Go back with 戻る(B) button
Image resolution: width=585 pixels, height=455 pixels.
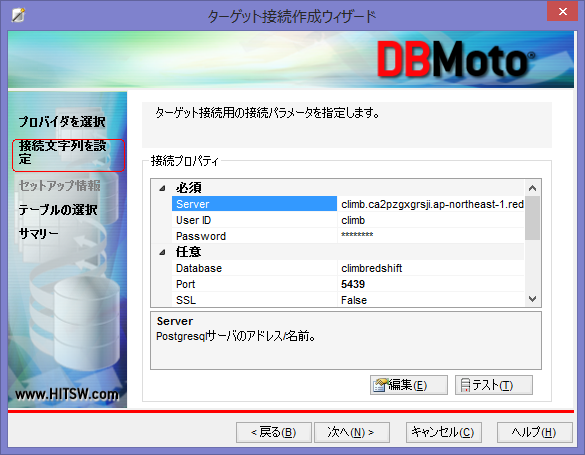[274, 432]
